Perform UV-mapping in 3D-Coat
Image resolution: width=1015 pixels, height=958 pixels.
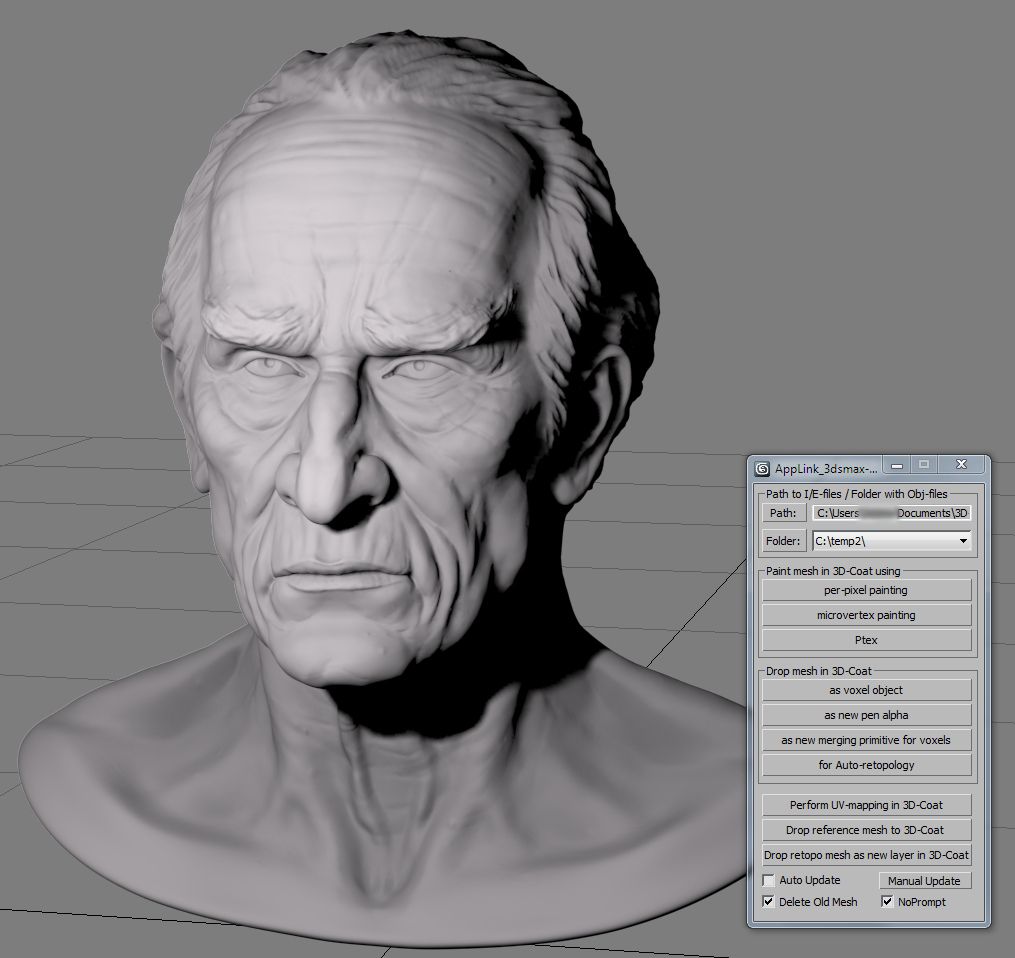[x=865, y=804]
